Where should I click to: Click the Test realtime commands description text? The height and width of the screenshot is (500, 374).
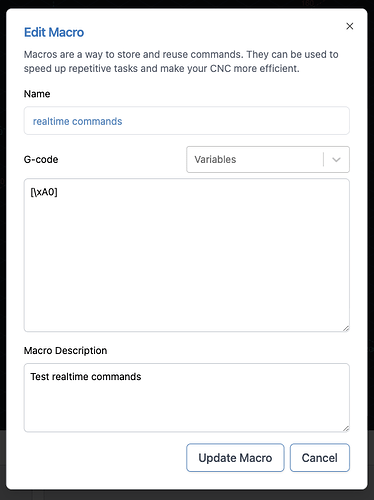pyautogui.click(x=86, y=377)
